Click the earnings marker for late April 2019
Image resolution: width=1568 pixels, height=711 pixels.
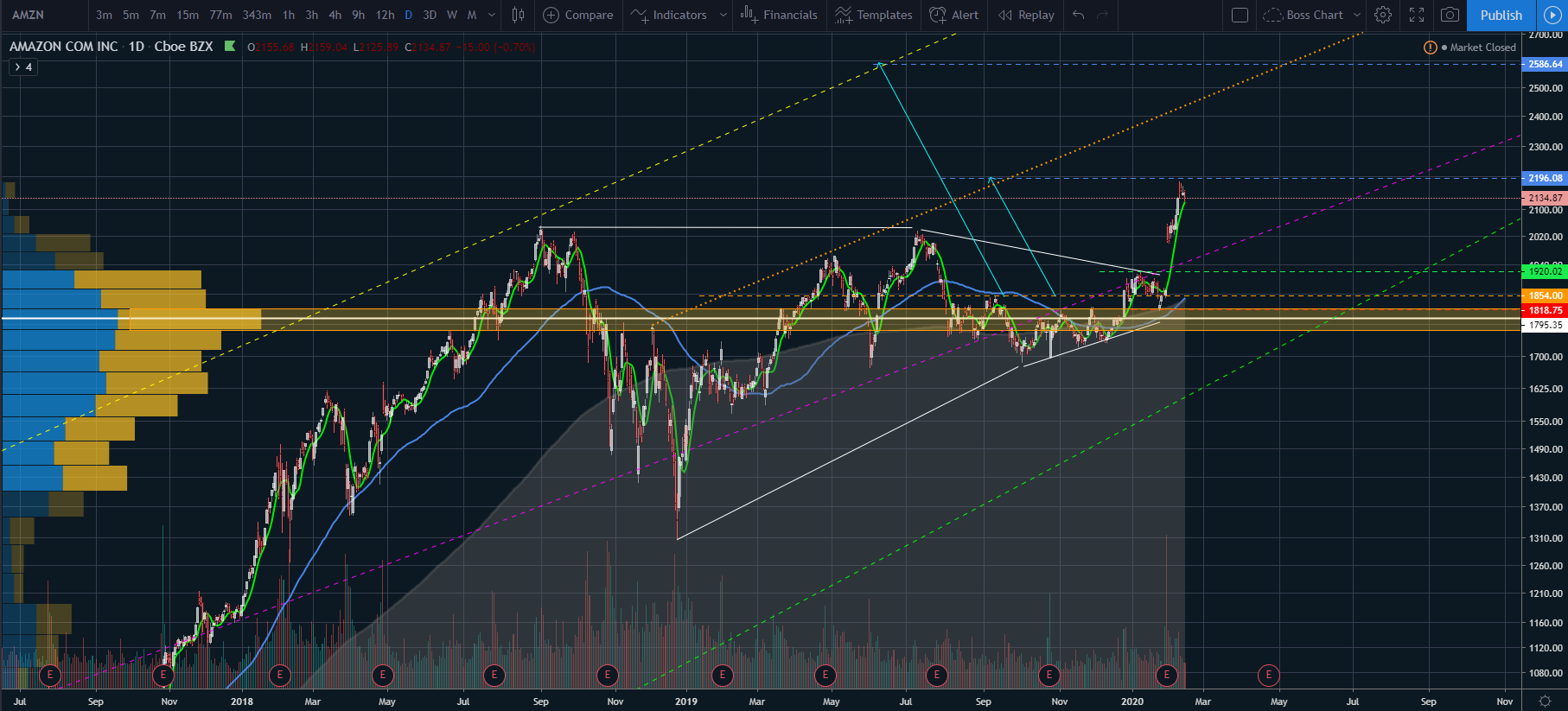click(x=825, y=675)
